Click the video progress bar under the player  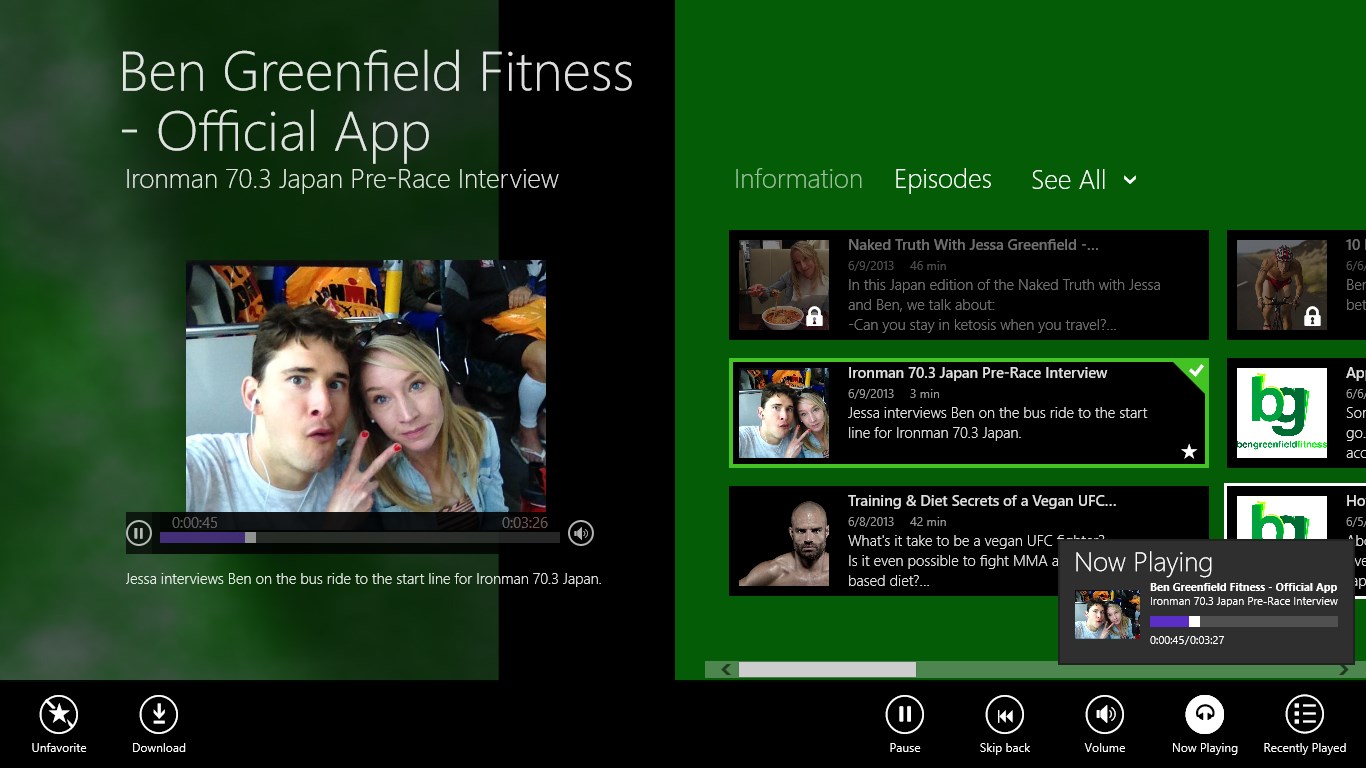[x=360, y=537]
